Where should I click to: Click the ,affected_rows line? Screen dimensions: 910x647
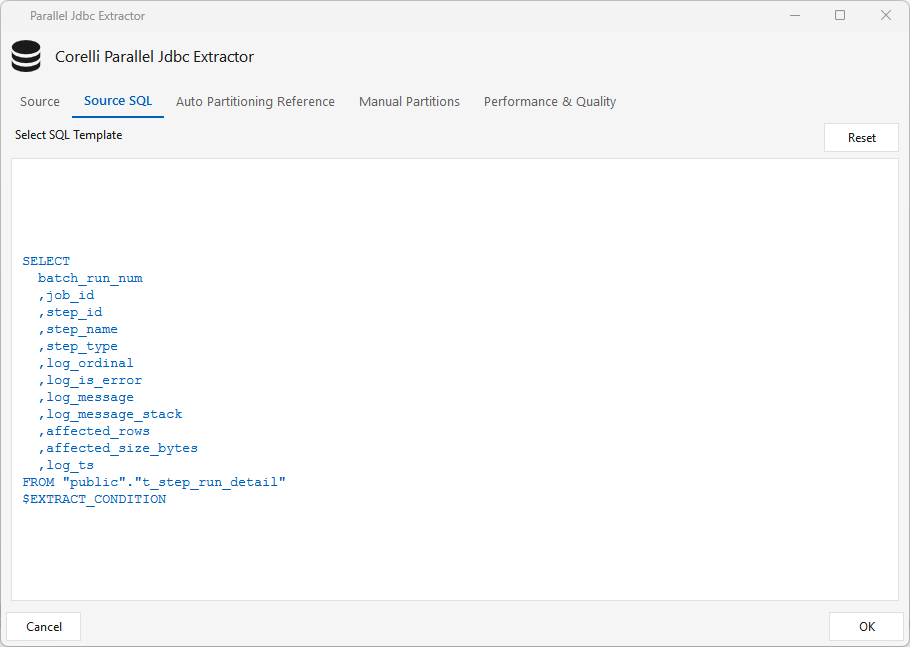pyautogui.click(x=94, y=431)
